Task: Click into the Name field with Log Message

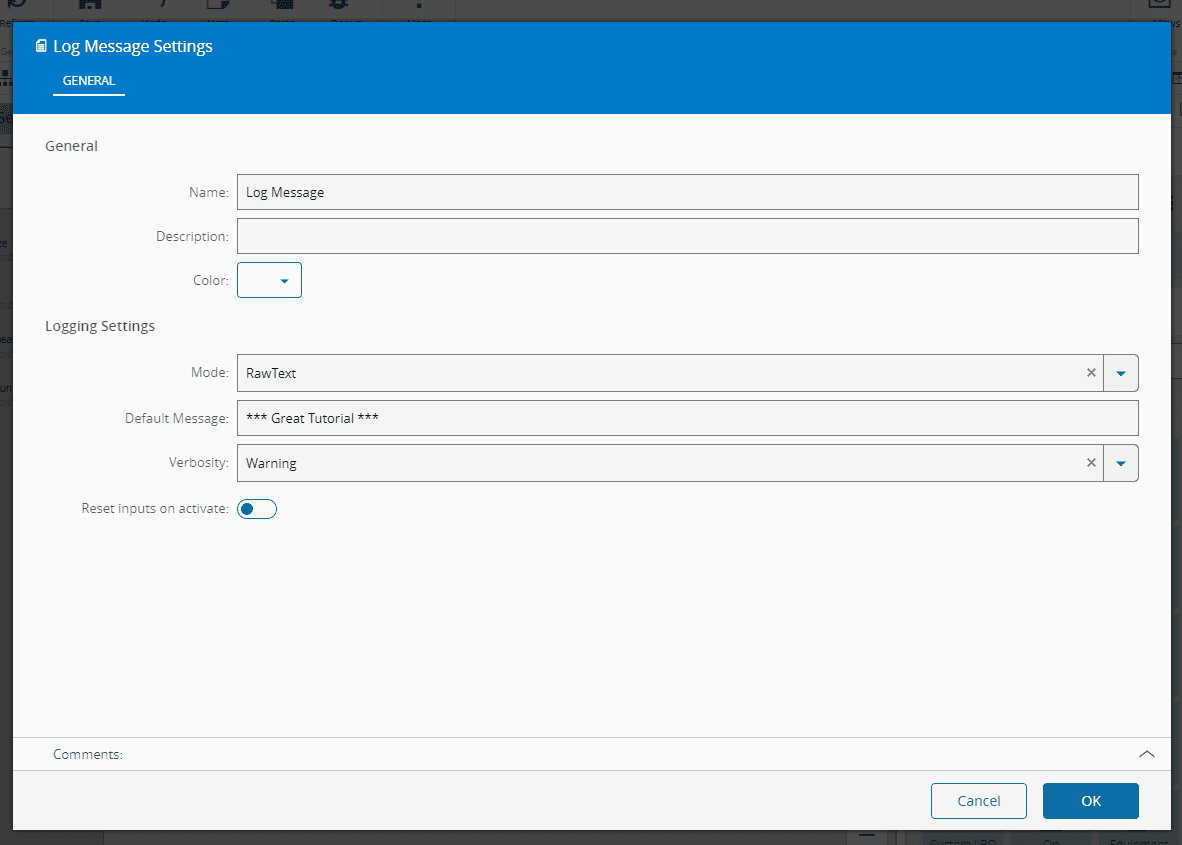Action: coord(687,192)
